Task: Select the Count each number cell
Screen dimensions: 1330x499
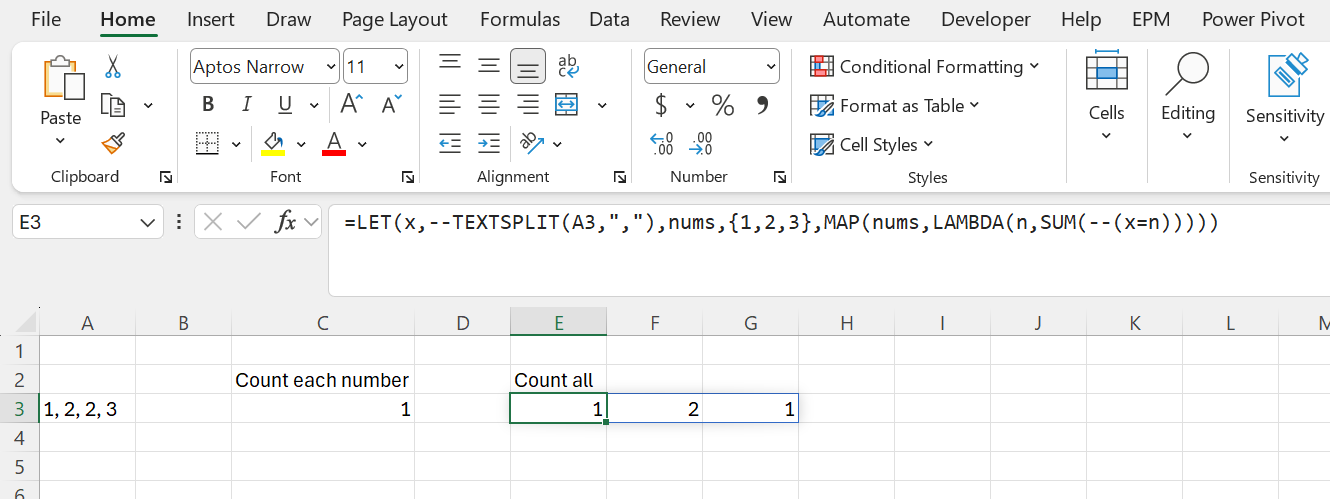Action: click(322, 380)
